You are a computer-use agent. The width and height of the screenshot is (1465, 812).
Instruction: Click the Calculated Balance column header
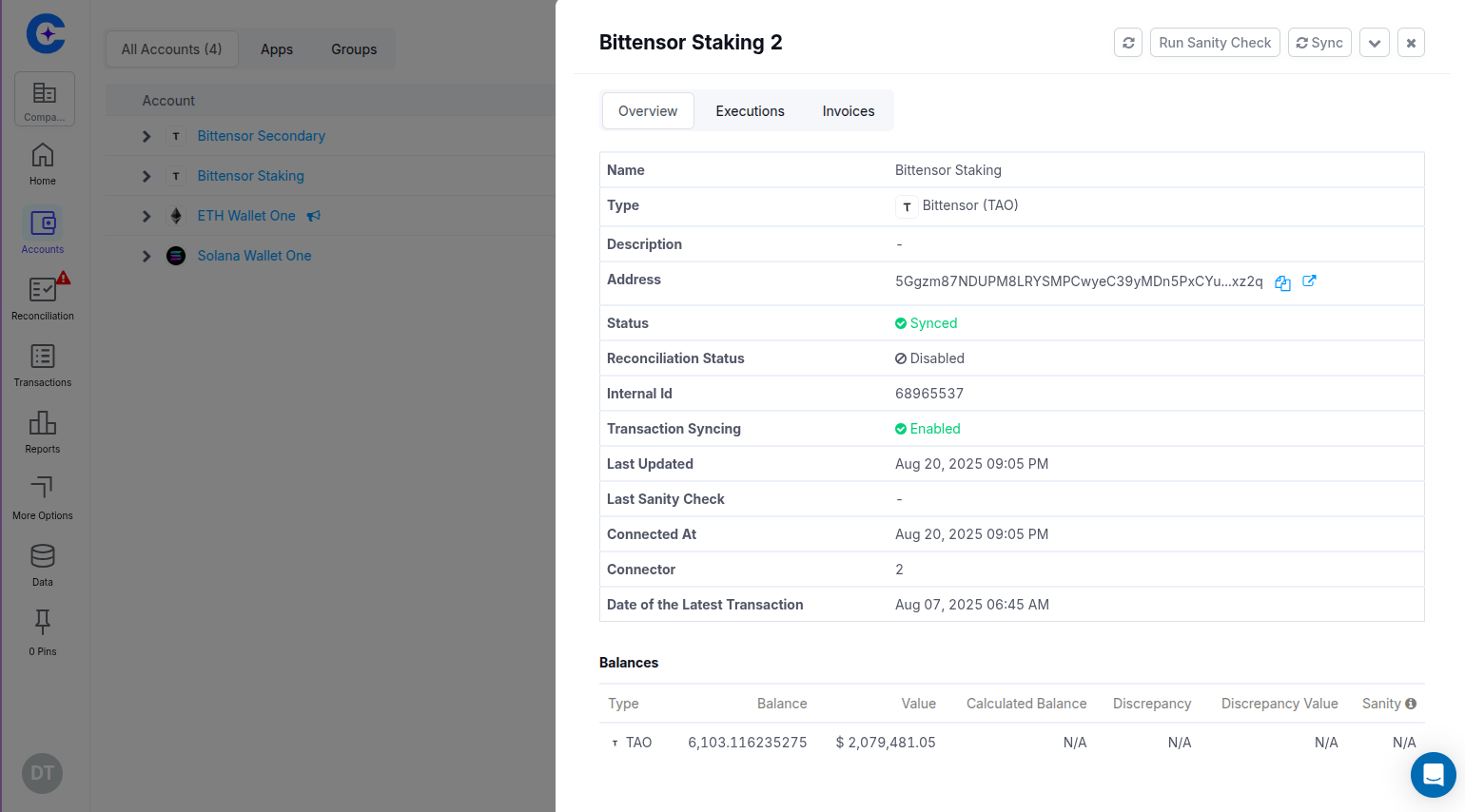(x=1026, y=704)
